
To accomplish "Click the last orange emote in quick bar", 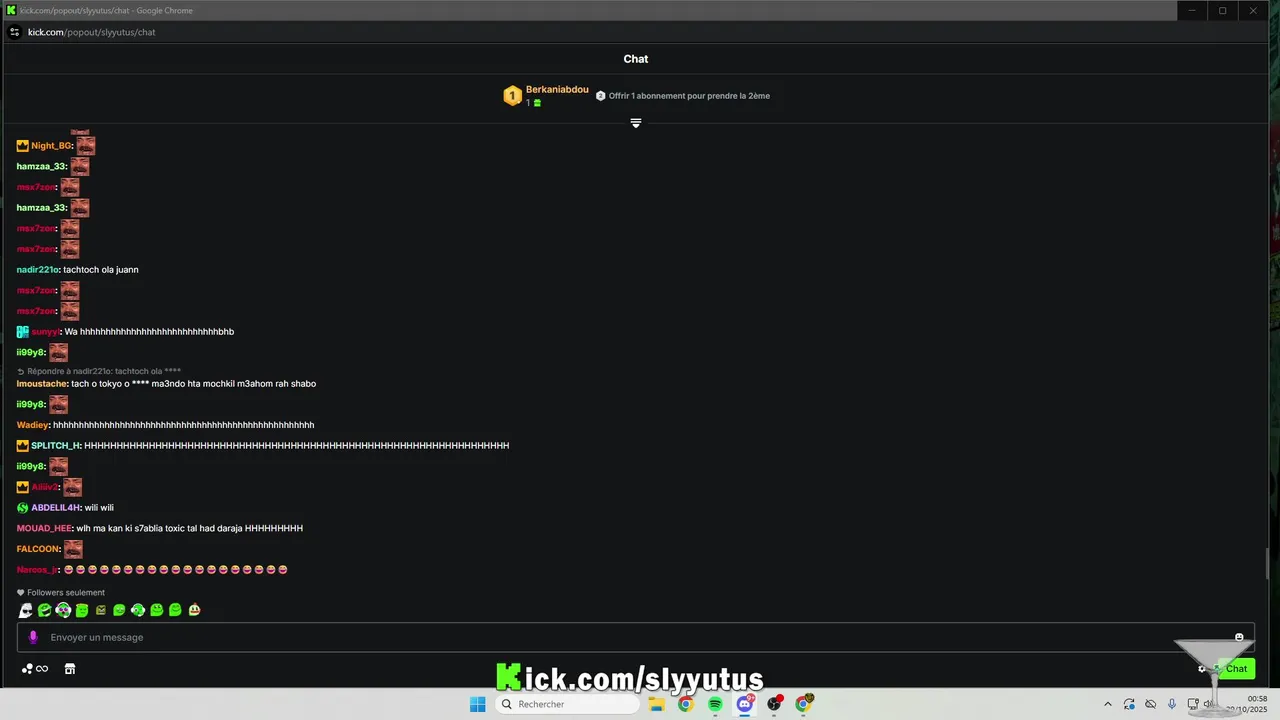I will (x=194, y=610).
